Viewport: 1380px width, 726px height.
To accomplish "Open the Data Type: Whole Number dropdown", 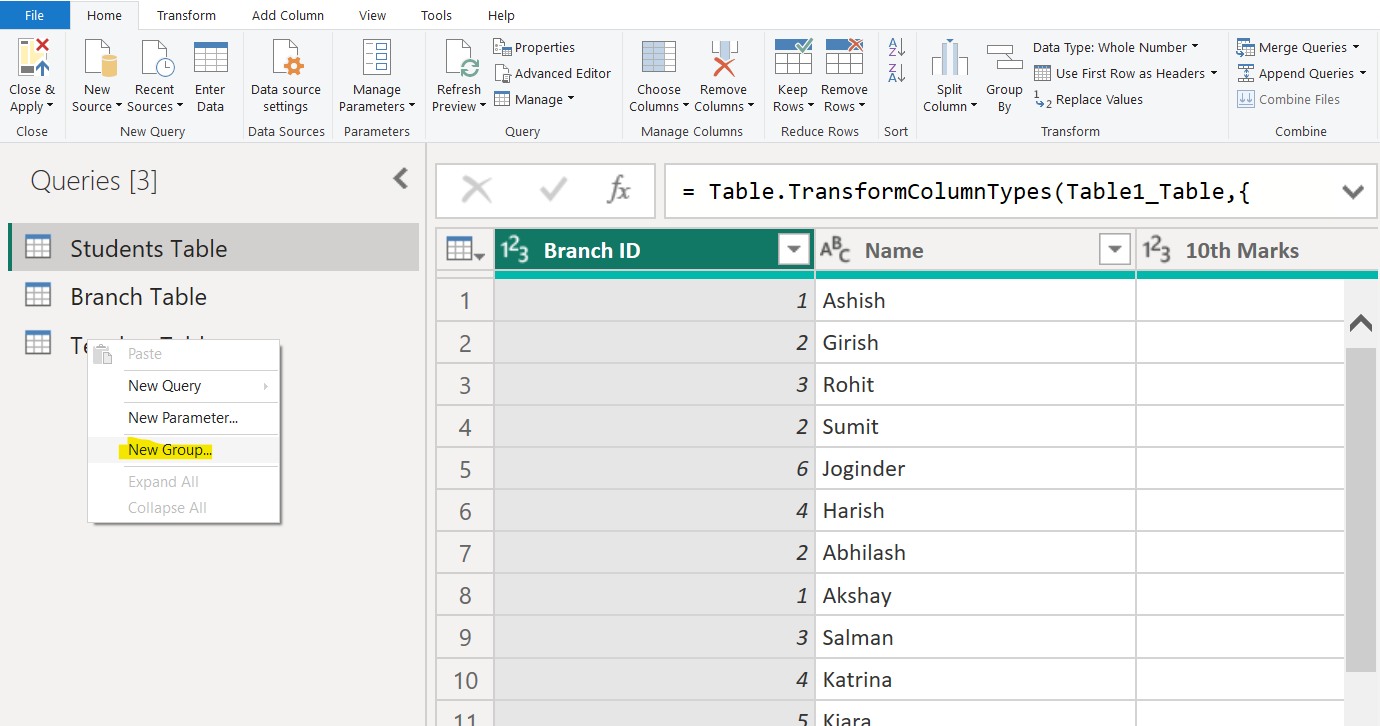I will point(1115,47).
